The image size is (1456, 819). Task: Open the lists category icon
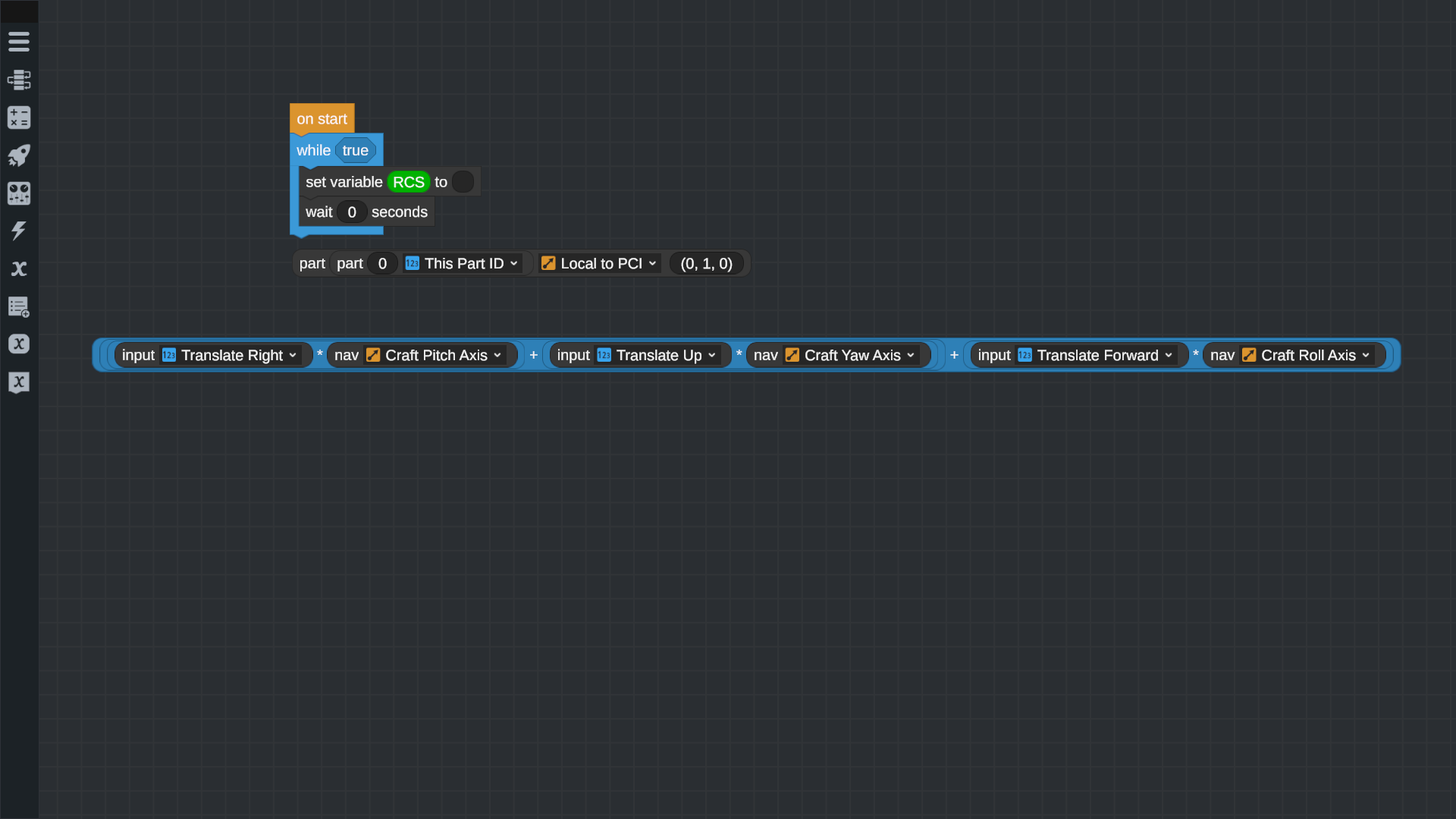(19, 306)
